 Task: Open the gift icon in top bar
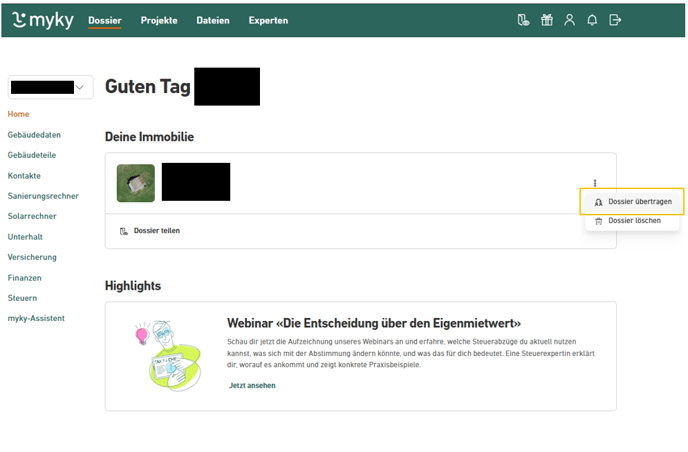[x=546, y=20]
